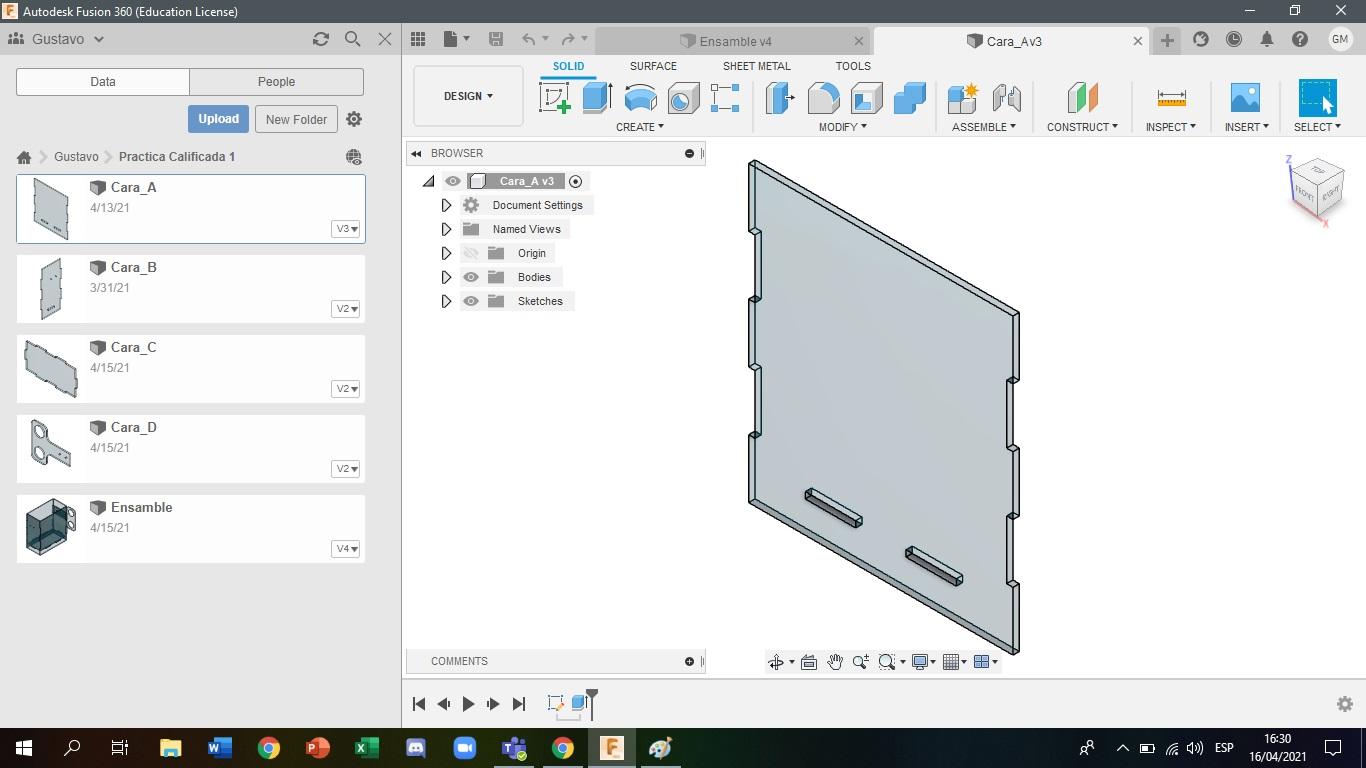The width and height of the screenshot is (1366, 768).
Task: Choose the Combine tool
Action: 909,98
